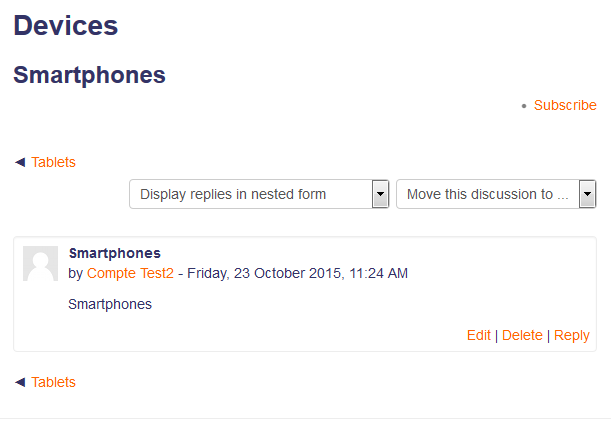Click the bullet marker before Subscribe
Image resolution: width=611 pixels, height=439 pixels.
(524, 106)
